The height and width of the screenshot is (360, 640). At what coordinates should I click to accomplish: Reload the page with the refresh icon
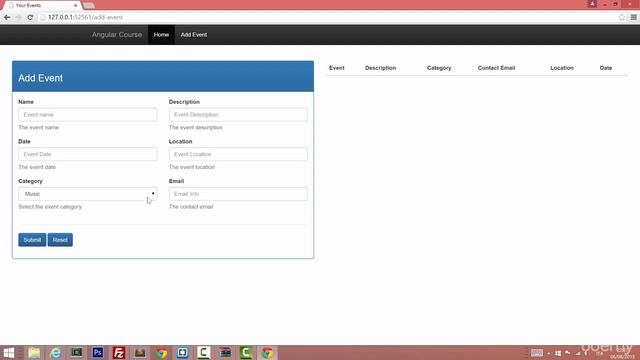[x=30, y=17]
